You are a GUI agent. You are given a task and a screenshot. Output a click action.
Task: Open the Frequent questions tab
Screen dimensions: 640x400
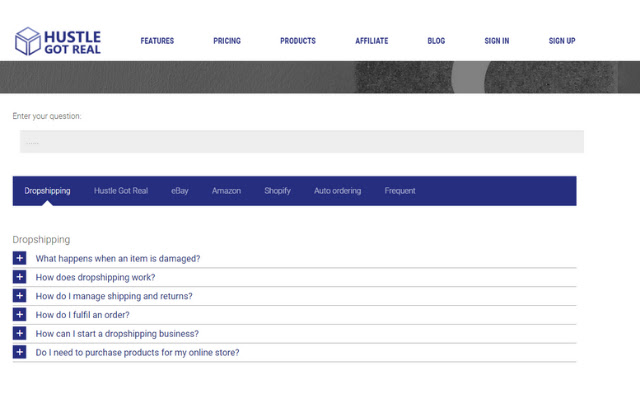[x=400, y=191]
